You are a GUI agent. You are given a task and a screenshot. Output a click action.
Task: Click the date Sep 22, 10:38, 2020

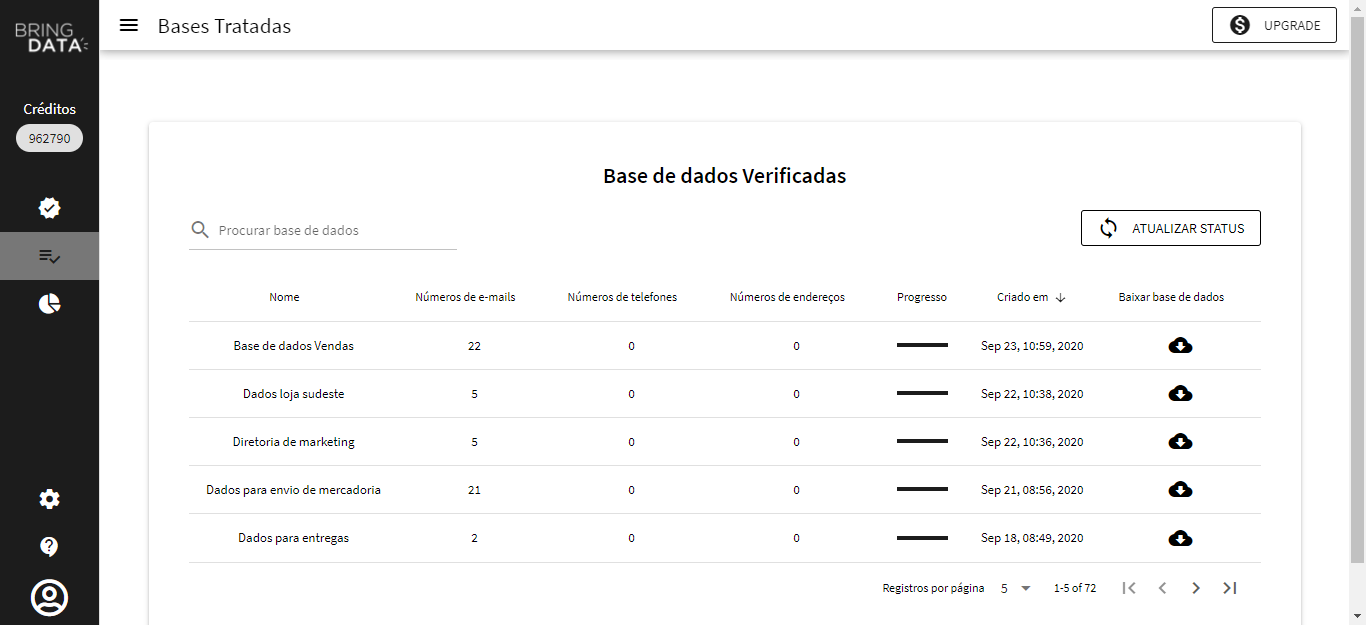(1032, 394)
